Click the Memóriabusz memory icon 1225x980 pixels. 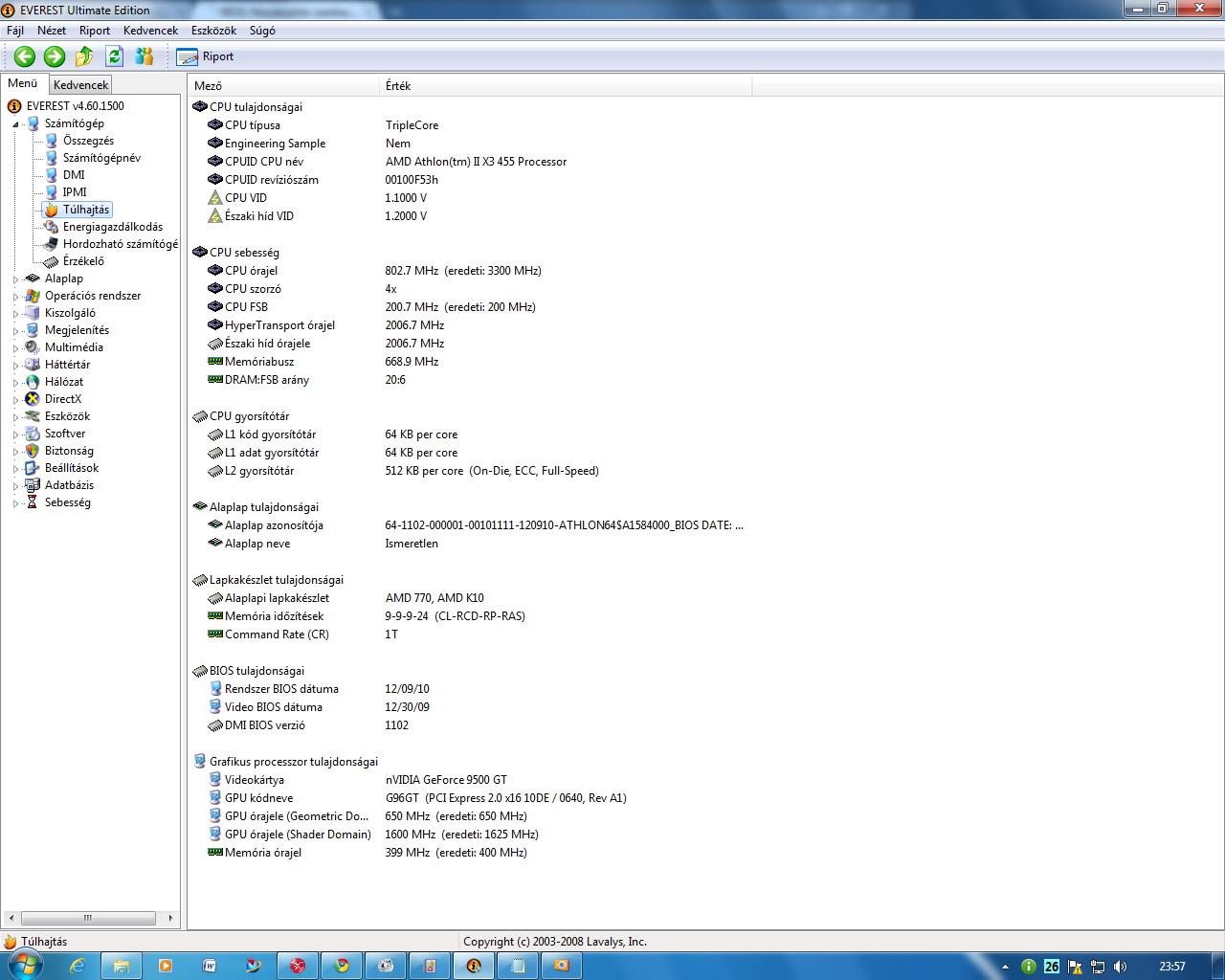[215, 362]
